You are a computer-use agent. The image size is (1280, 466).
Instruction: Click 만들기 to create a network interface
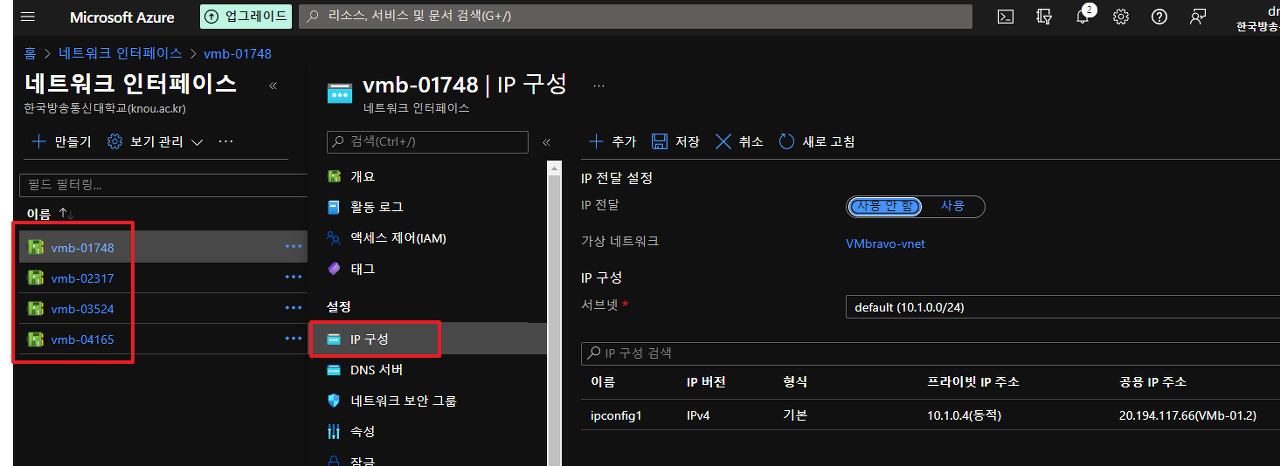[x=61, y=142]
